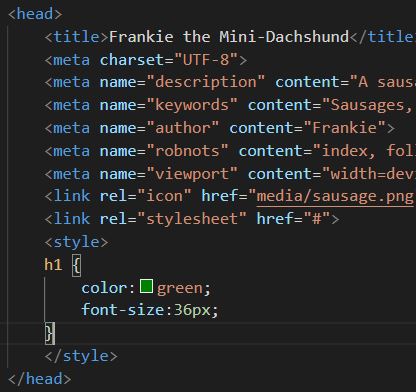
Task: Click the opening style tag
Action: coord(76,242)
